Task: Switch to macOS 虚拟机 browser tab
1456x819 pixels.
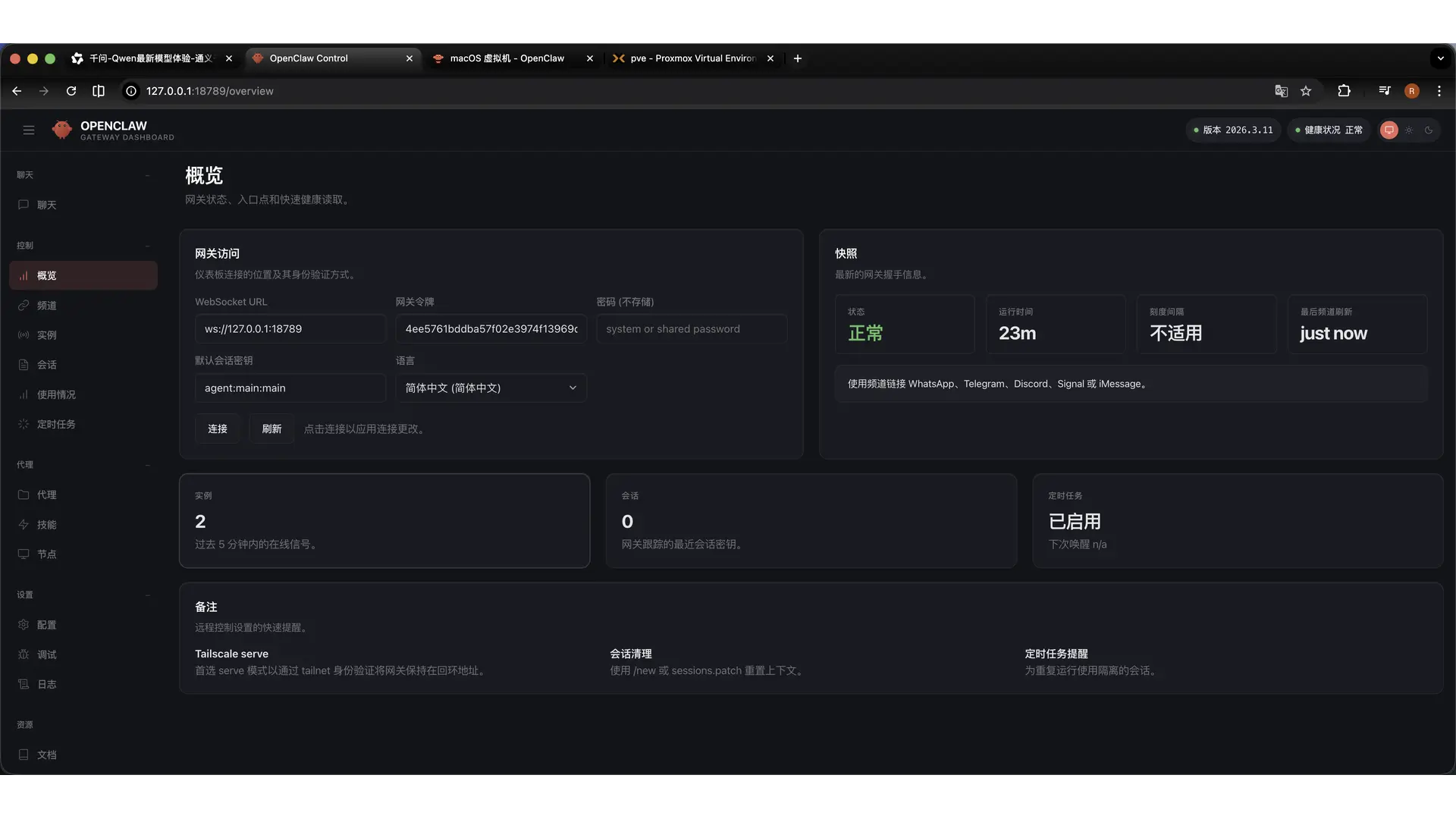Action: click(x=507, y=58)
